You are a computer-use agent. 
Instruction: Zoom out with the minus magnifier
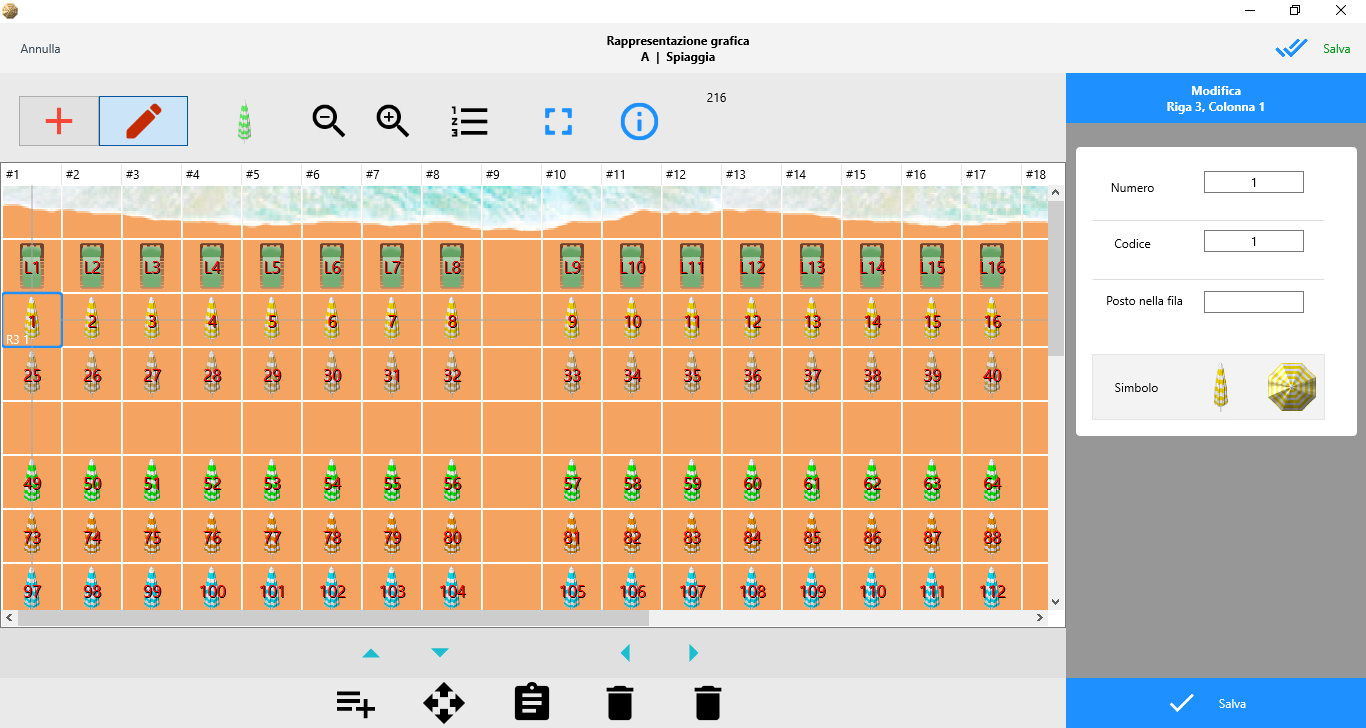coord(329,121)
